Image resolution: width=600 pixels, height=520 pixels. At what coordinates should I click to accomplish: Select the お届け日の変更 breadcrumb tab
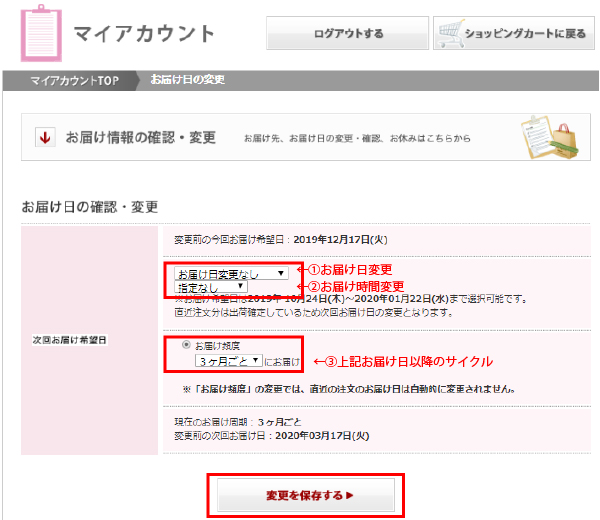187,79
